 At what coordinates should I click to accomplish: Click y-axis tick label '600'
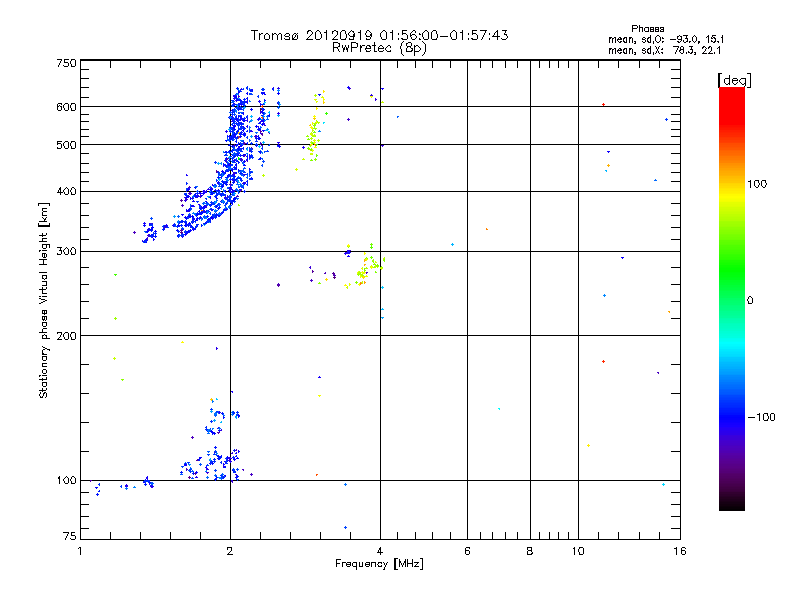[x=66, y=107]
